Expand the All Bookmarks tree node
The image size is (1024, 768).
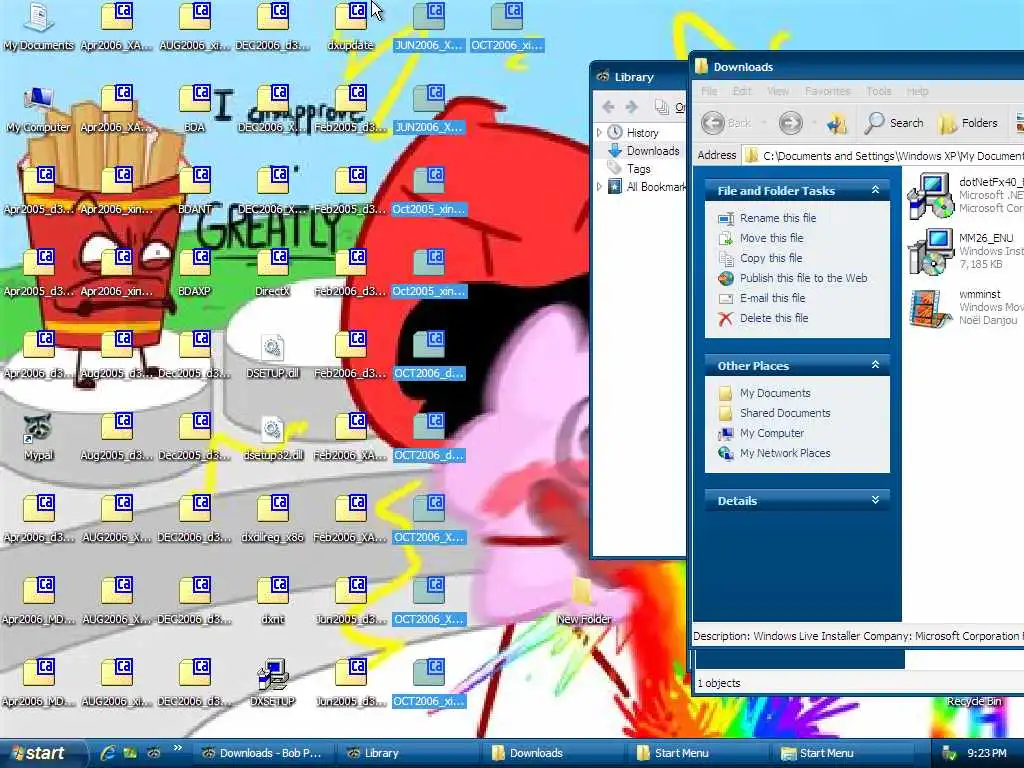(x=599, y=187)
